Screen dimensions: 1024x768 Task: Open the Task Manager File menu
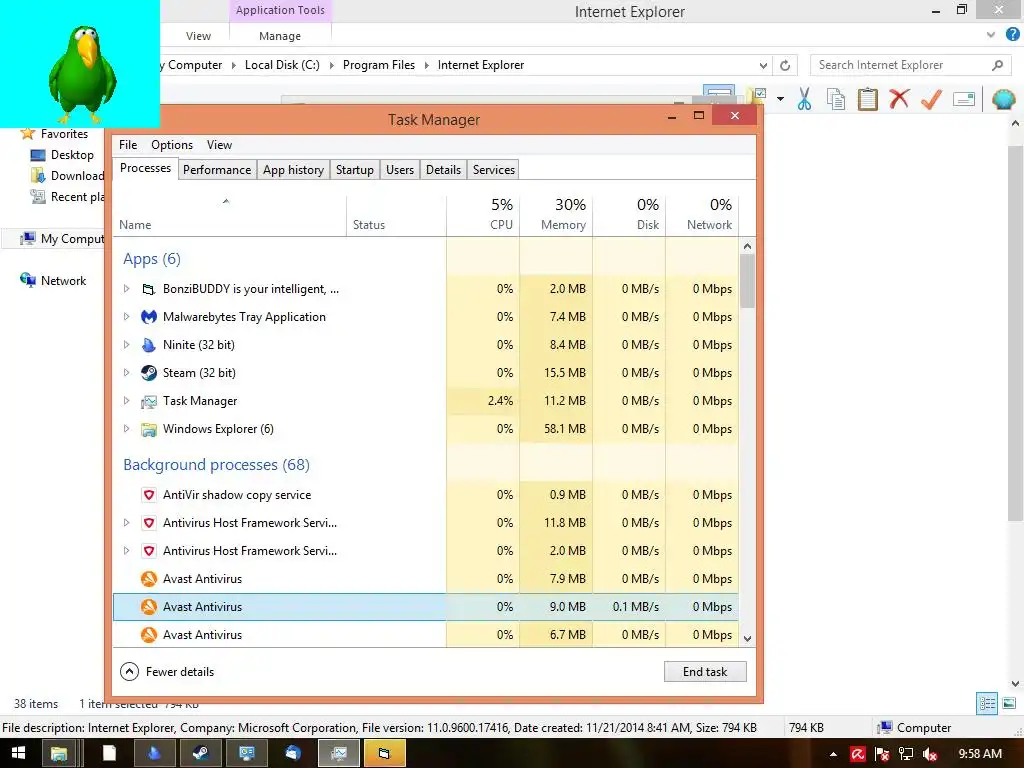[128, 145]
